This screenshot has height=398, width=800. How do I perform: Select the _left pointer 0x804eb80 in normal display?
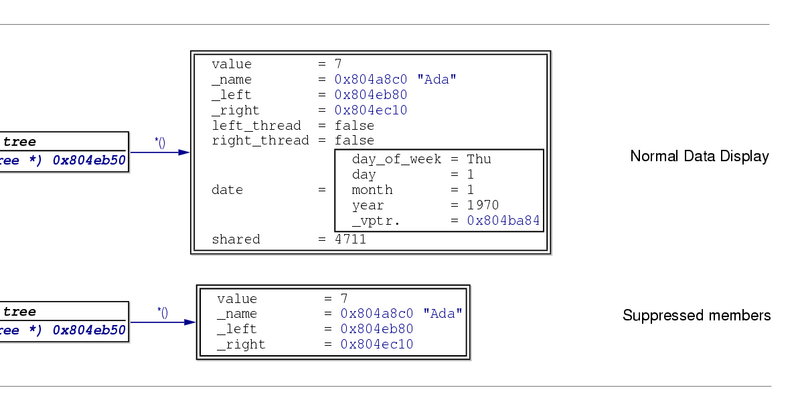coord(371,95)
